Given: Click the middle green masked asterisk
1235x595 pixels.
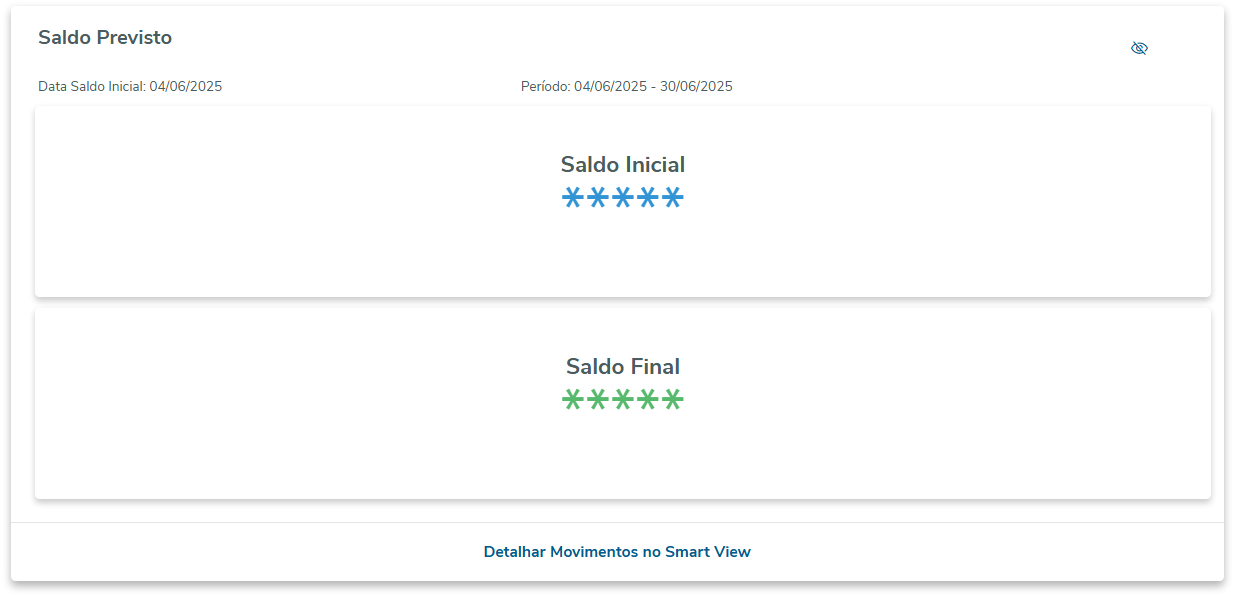Looking at the screenshot, I should click(x=622, y=400).
